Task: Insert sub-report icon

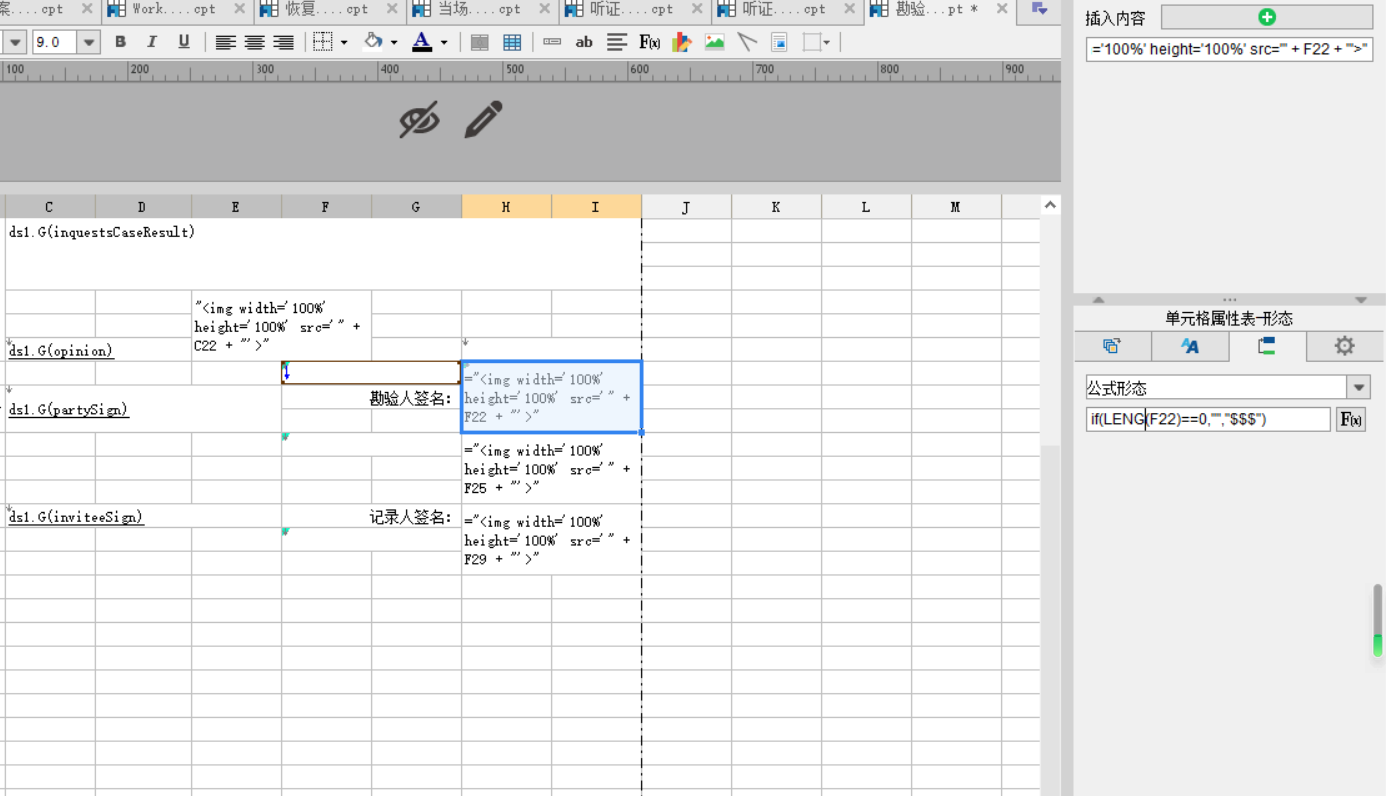Action: pyautogui.click(x=779, y=42)
